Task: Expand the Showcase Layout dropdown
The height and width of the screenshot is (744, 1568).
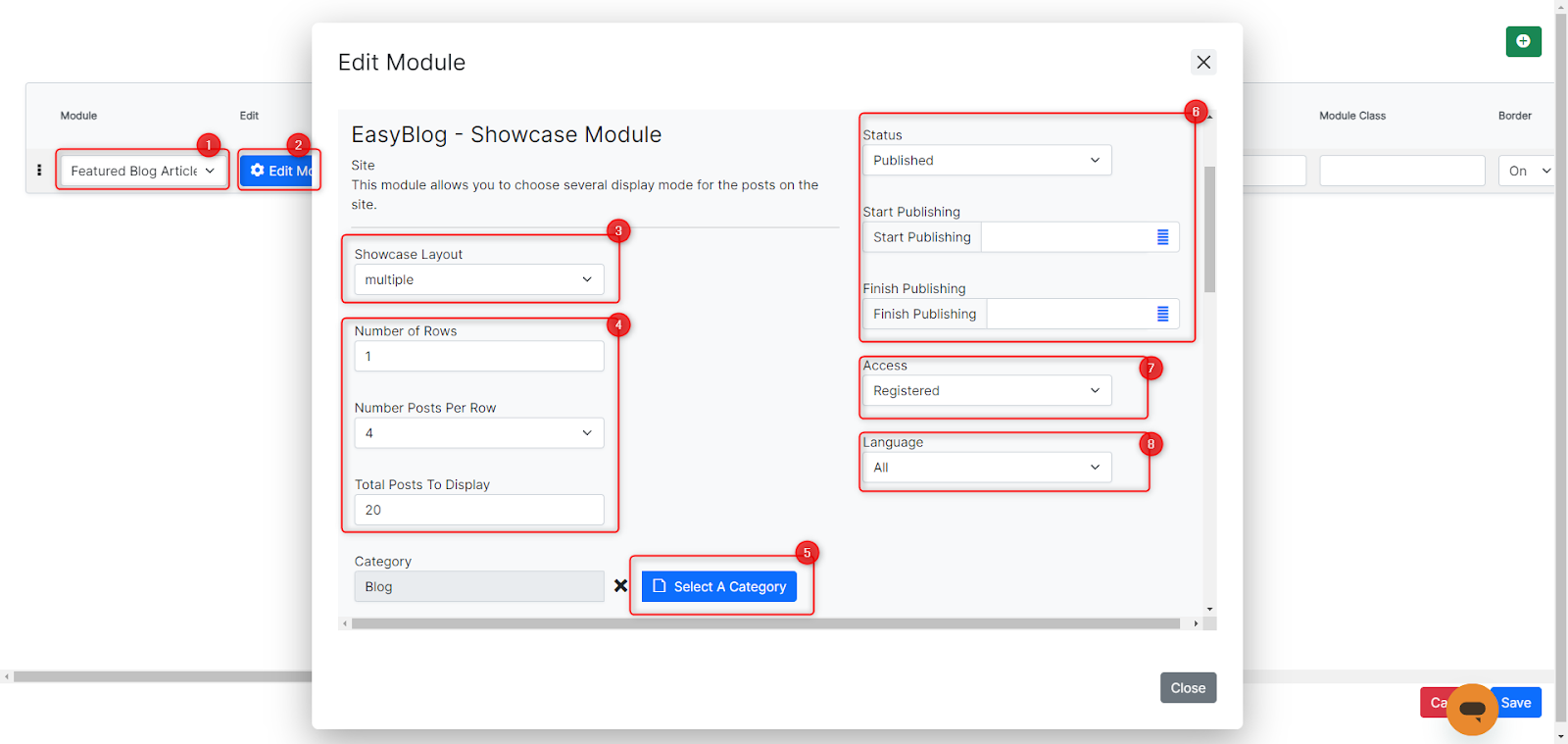Action: (x=478, y=279)
